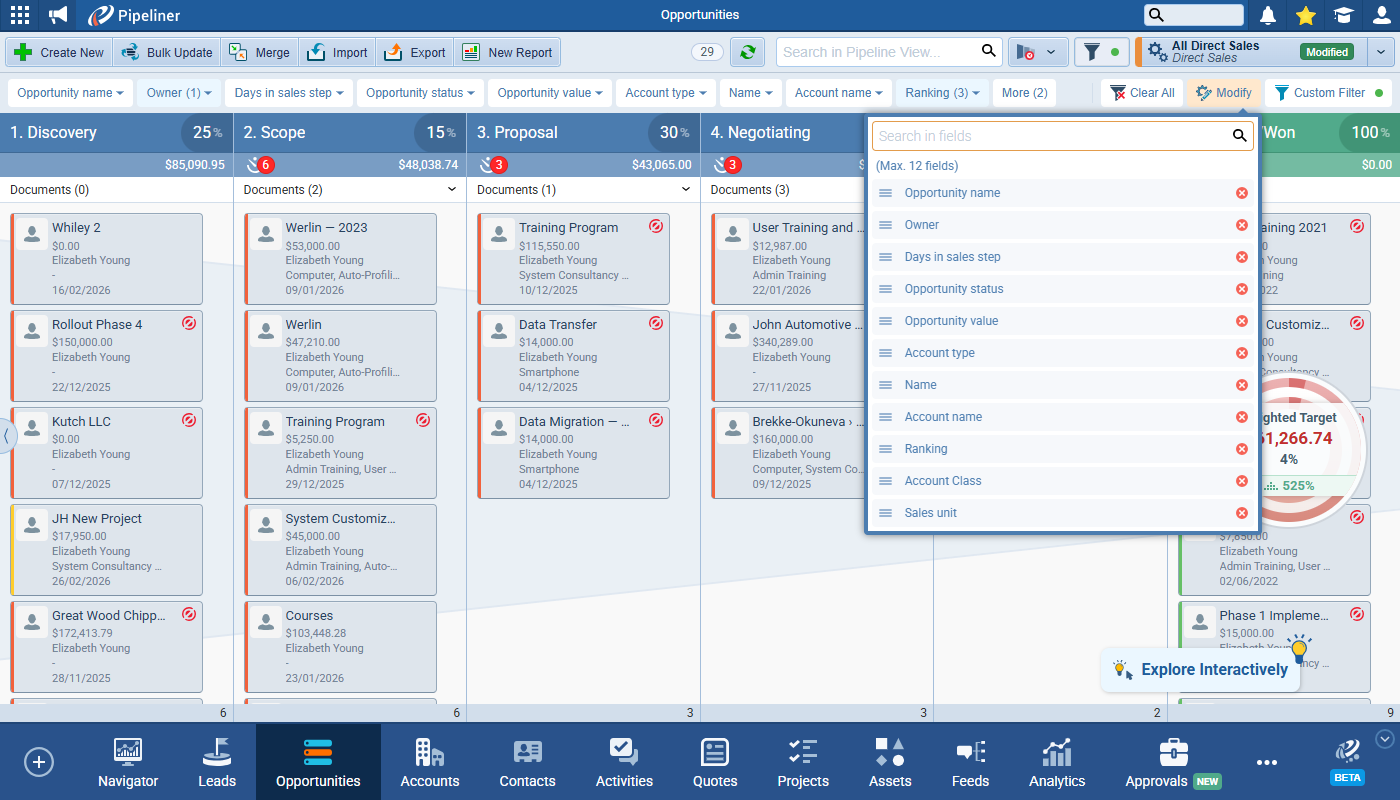This screenshot has width=1400, height=800.
Task: Click the round plus add button
Action: tap(39, 762)
